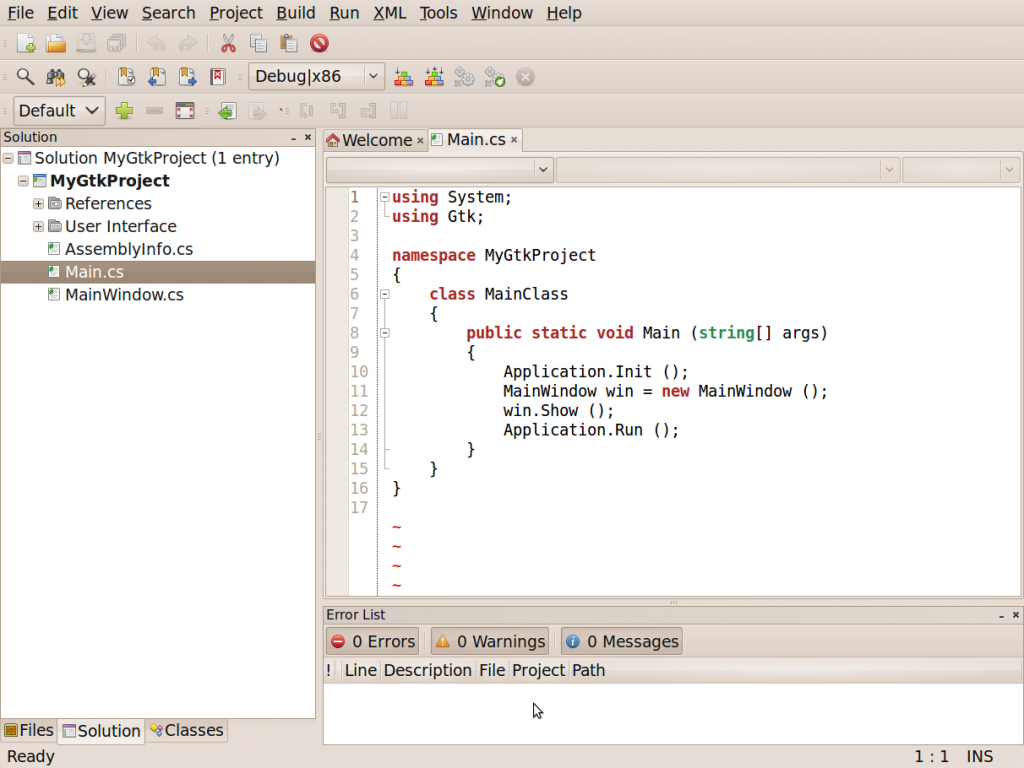Click the Paste clipboard icon
The height and width of the screenshot is (768, 1024).
pos(289,44)
